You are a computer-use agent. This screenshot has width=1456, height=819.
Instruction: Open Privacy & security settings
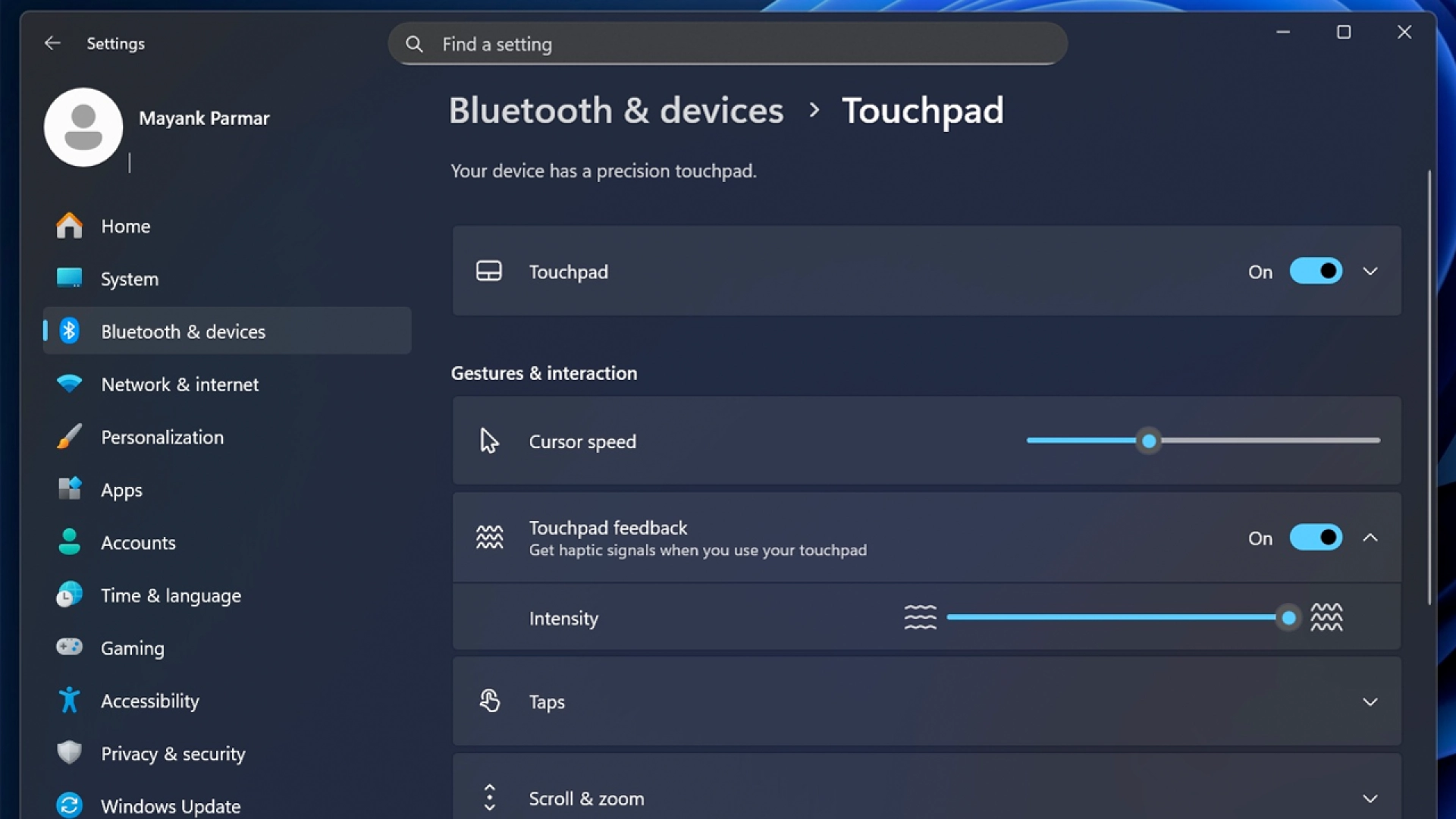tap(69, 753)
